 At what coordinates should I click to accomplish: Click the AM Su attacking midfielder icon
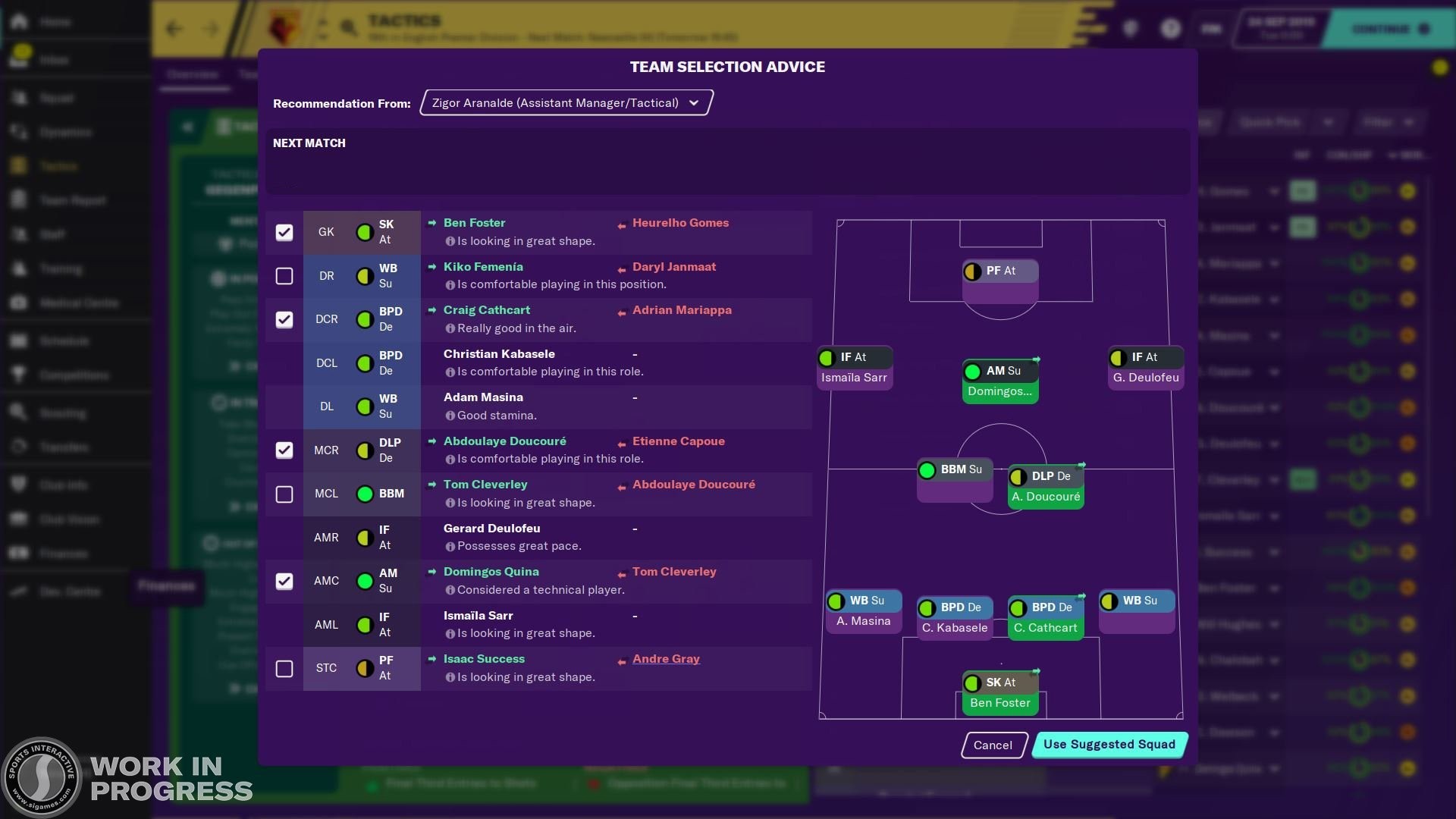tap(999, 370)
